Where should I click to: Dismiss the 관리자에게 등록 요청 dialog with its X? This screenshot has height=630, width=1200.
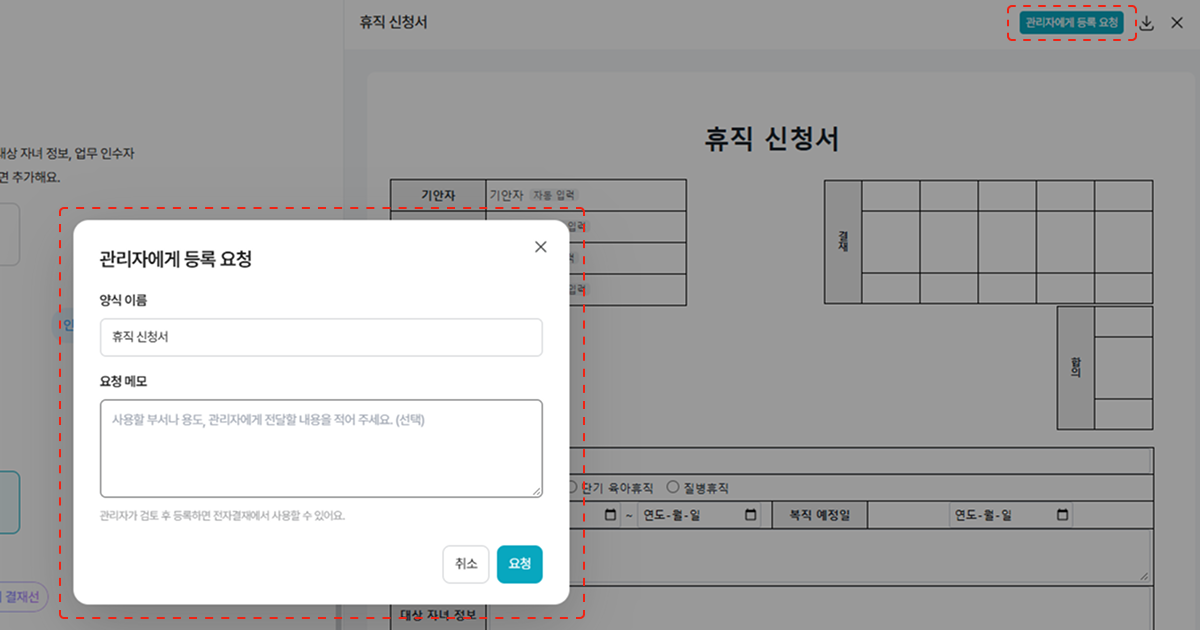541,247
